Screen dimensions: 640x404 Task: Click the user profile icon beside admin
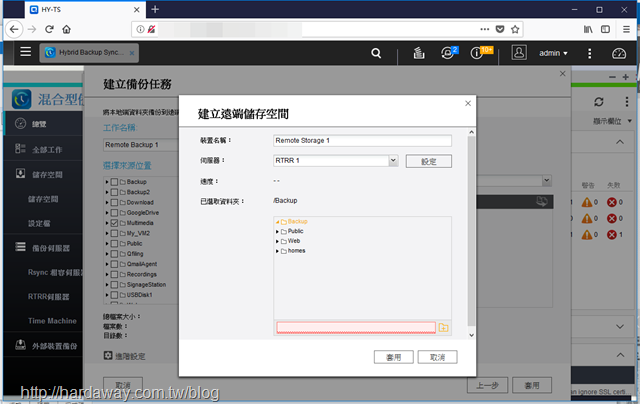click(x=519, y=53)
